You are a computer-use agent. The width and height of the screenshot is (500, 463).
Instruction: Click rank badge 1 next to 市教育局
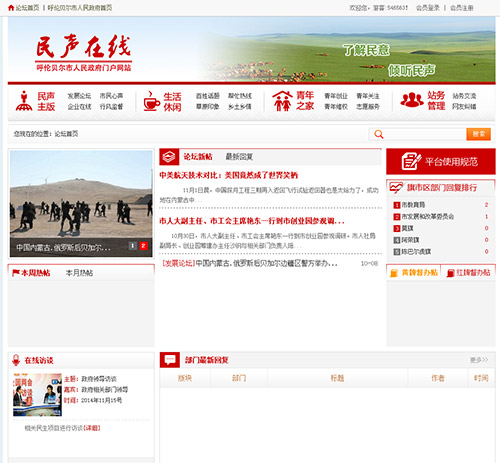click(x=397, y=205)
